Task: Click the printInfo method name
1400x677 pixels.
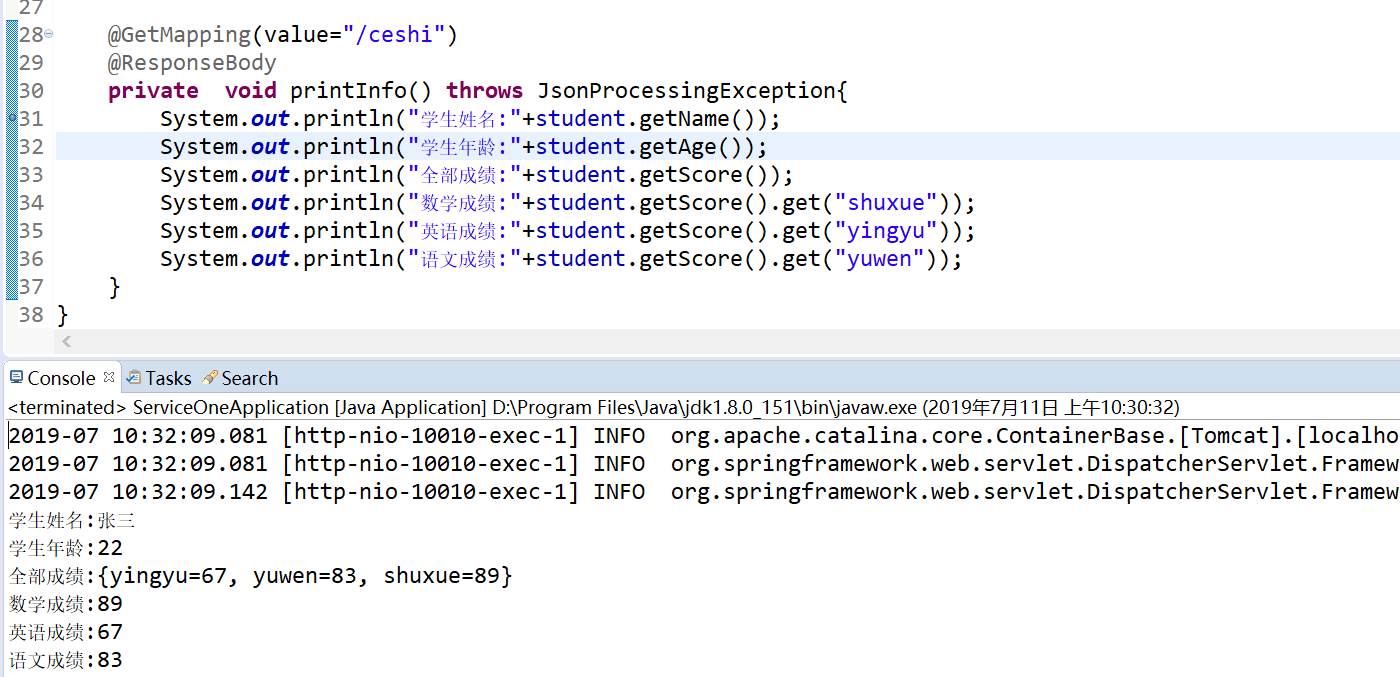Action: pyautogui.click(x=348, y=91)
